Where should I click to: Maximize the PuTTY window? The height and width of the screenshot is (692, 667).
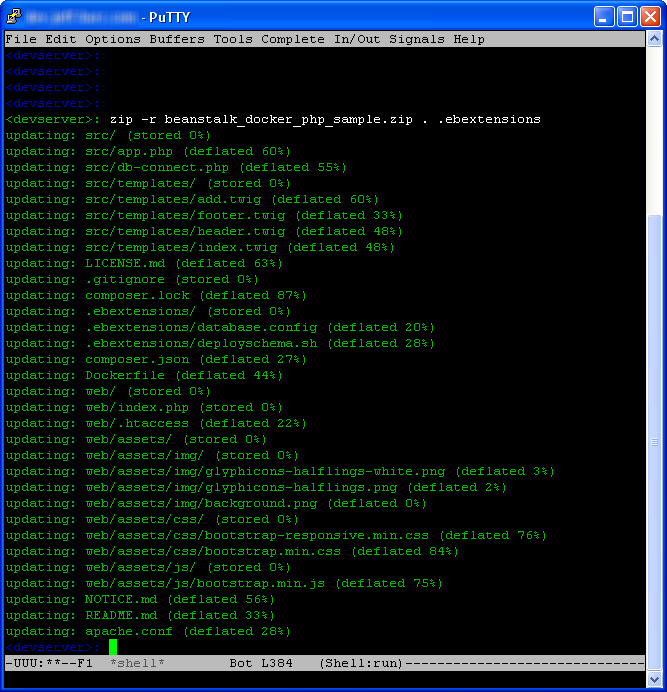627,17
